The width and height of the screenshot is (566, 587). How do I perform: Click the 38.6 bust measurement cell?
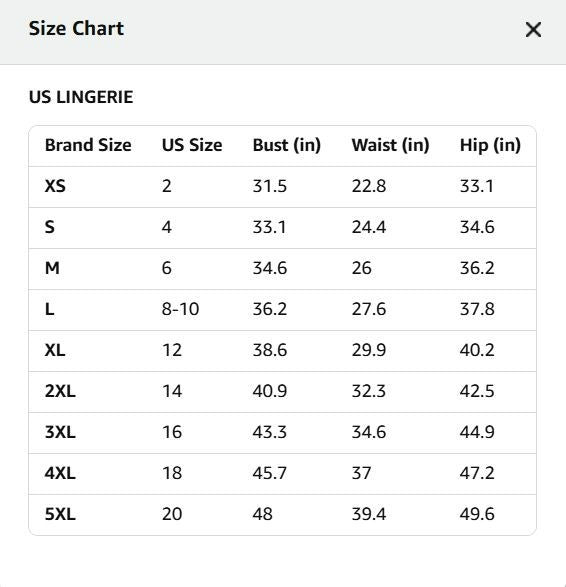pyautogui.click(x=270, y=350)
